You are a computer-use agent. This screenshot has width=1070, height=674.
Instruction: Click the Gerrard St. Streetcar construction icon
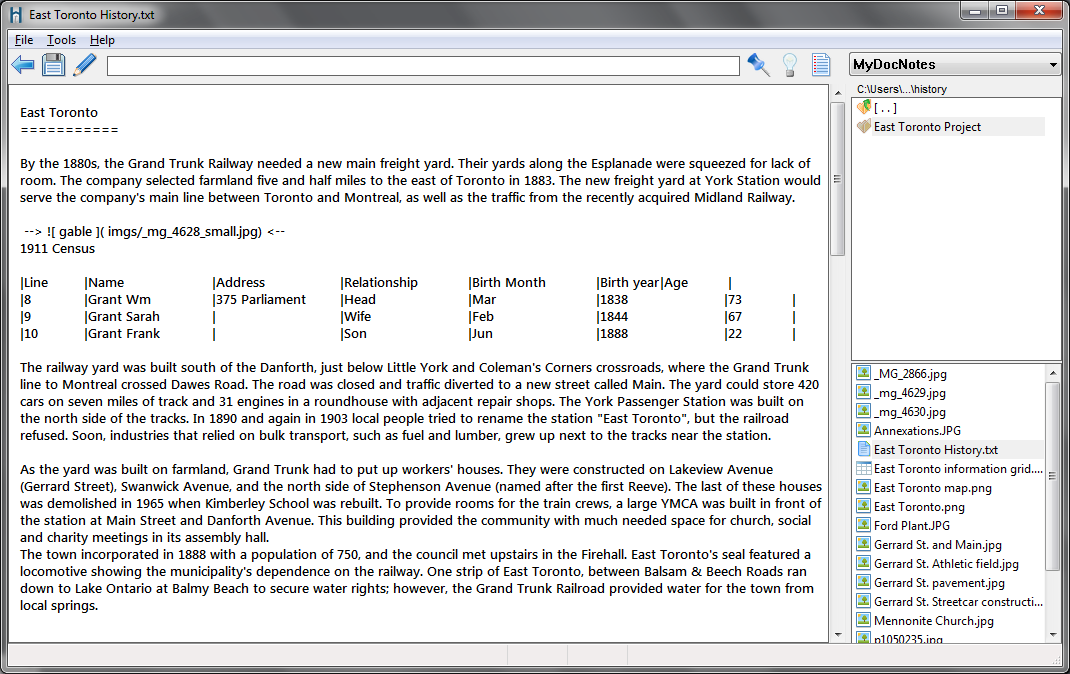point(863,602)
